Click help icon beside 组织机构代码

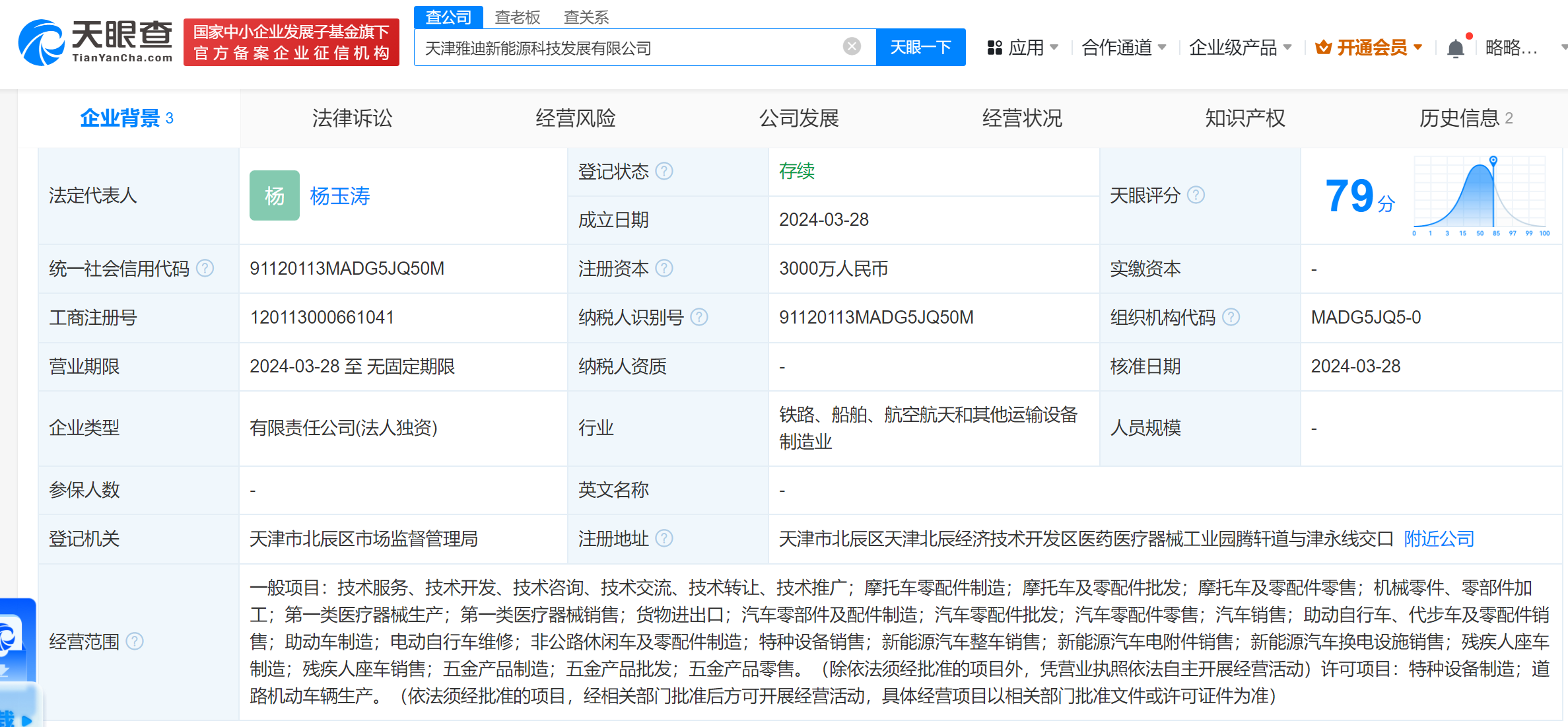coord(1231,318)
